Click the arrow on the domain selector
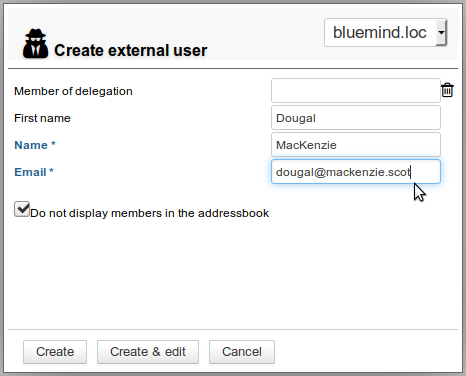The height and width of the screenshot is (376, 466). pyautogui.click(x=441, y=32)
